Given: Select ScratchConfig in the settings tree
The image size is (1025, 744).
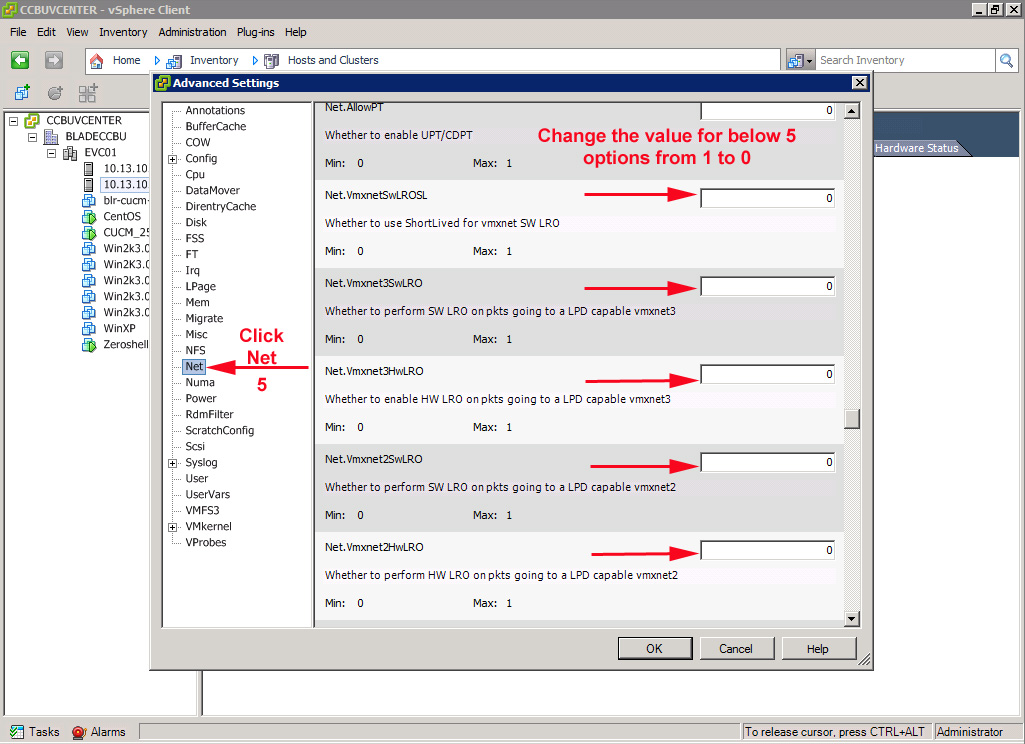Looking at the screenshot, I should [220, 431].
